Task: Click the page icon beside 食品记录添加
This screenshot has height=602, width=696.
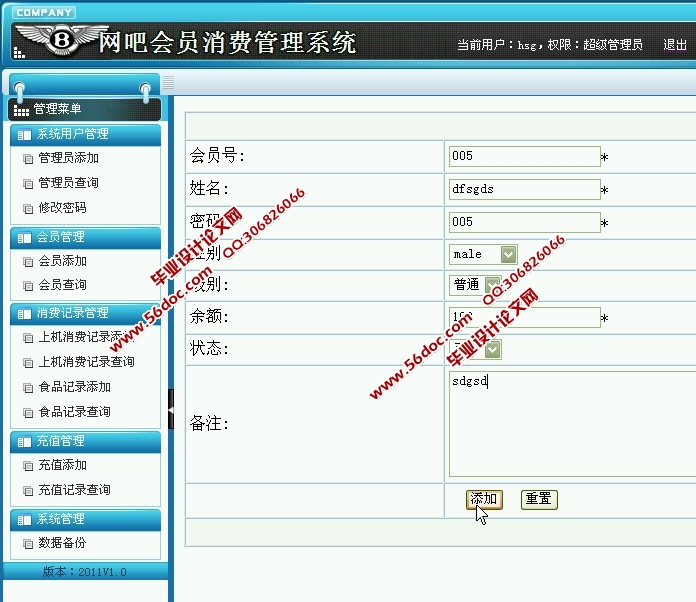Action: (x=28, y=388)
